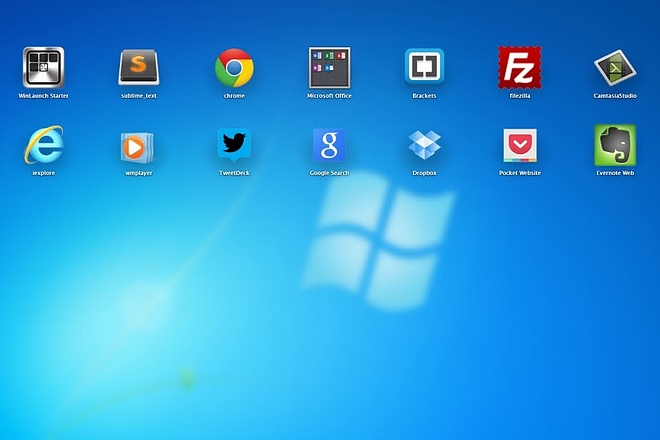
Task: Click the "Google Search" label text
Action: (329, 173)
